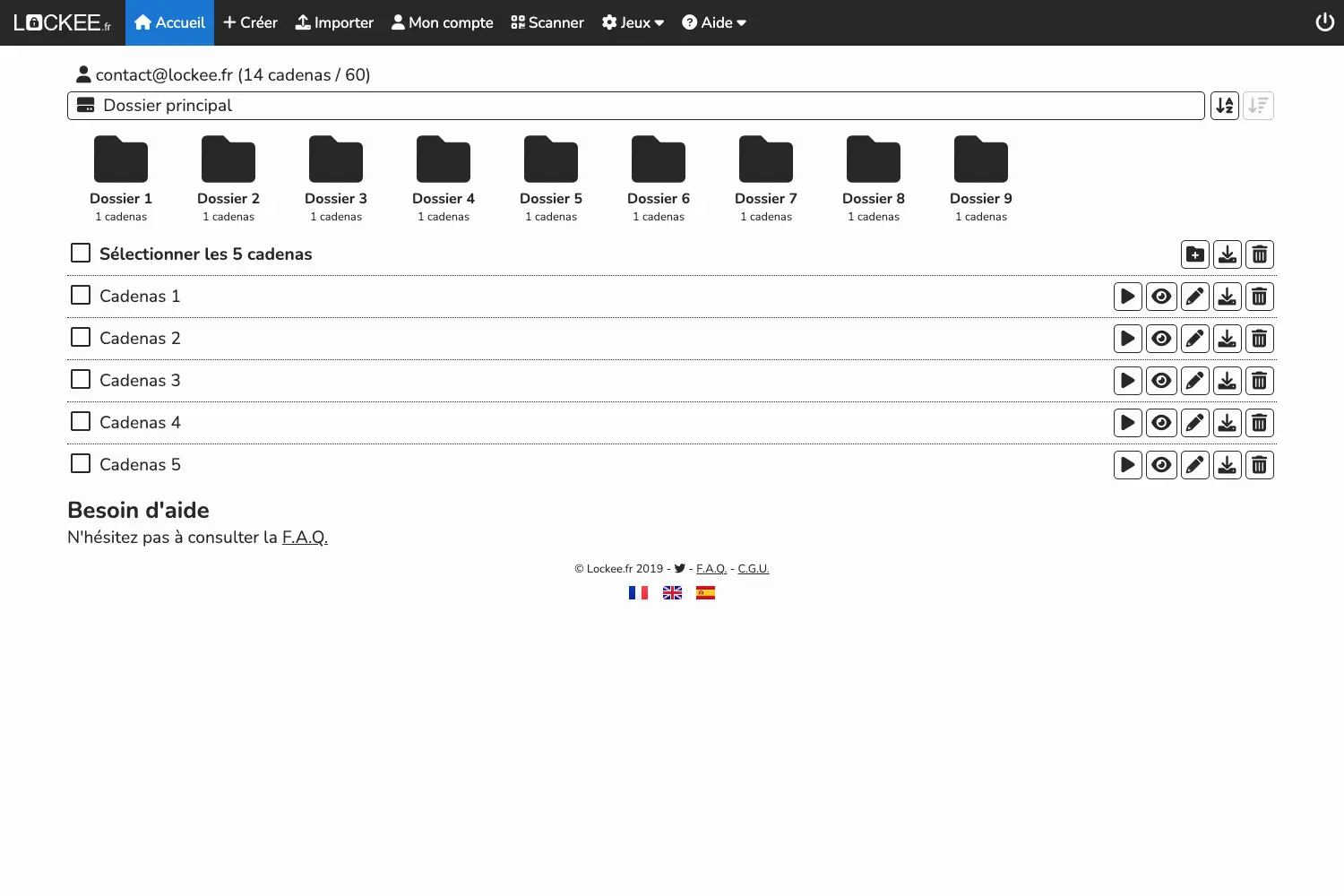Check 'Sélectionner les 5 cadenas' checkbox
The height and width of the screenshot is (896, 1344).
(x=81, y=253)
